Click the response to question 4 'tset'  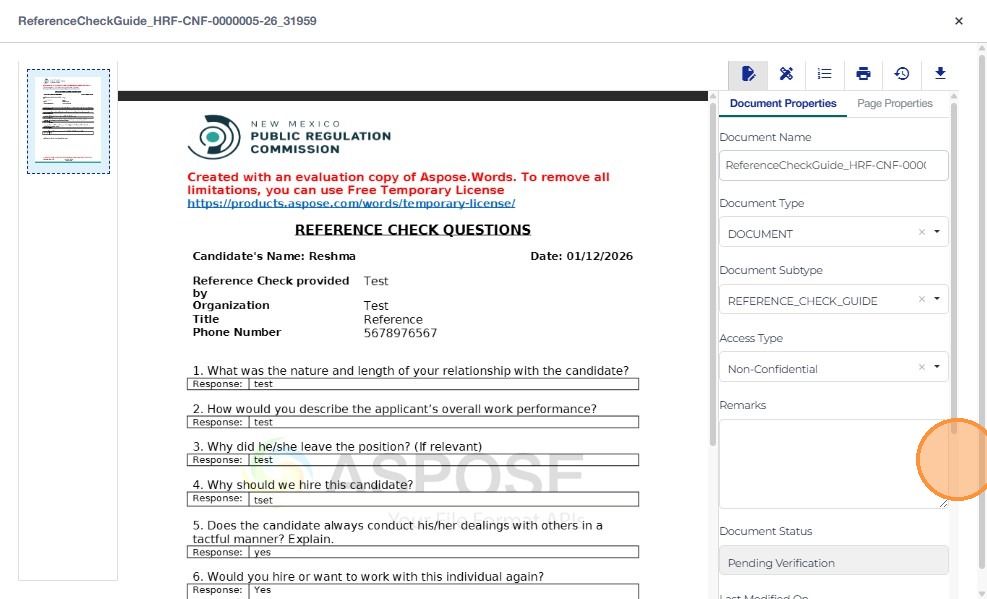[263, 500]
